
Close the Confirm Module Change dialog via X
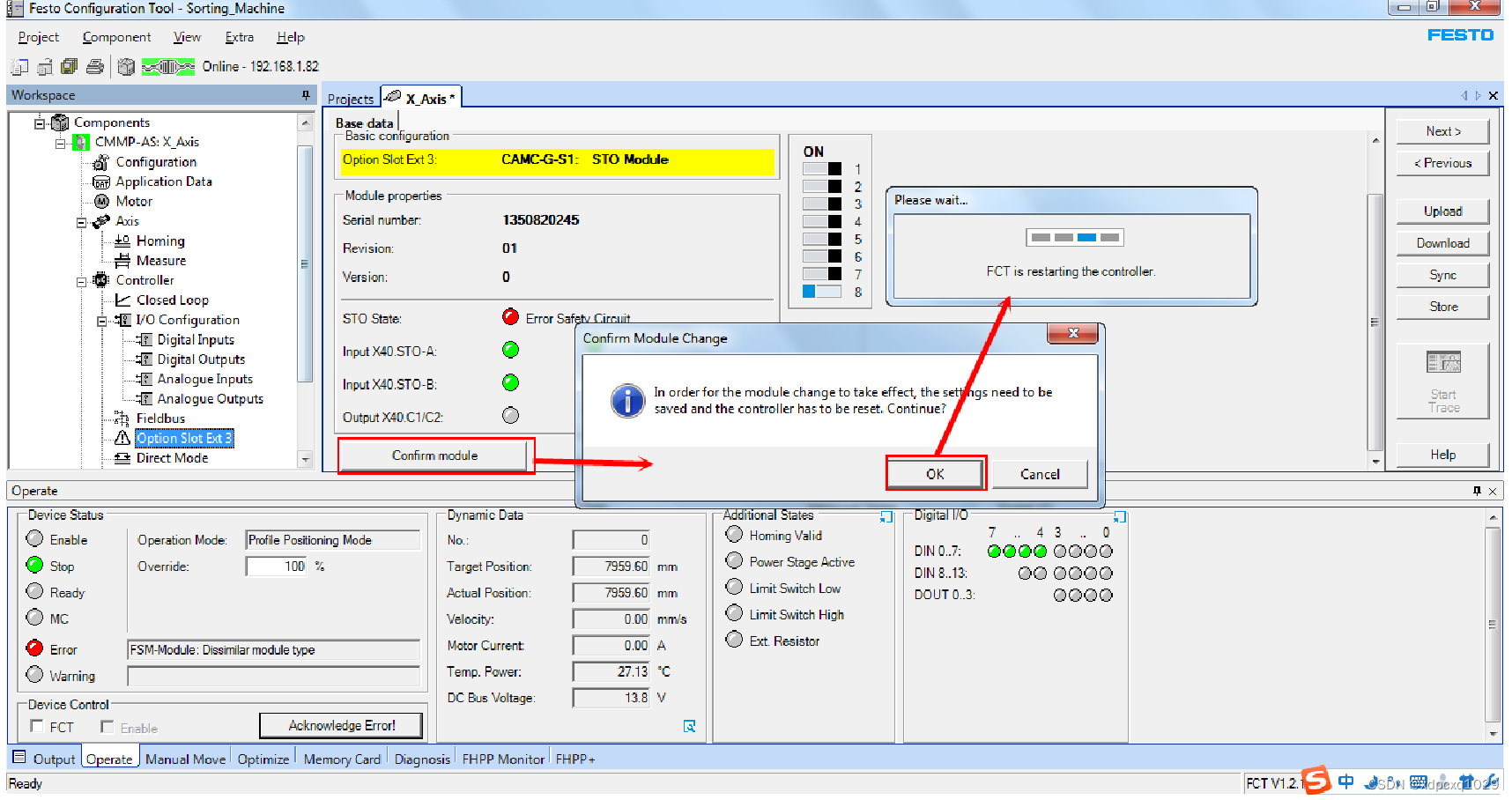coord(1073,333)
